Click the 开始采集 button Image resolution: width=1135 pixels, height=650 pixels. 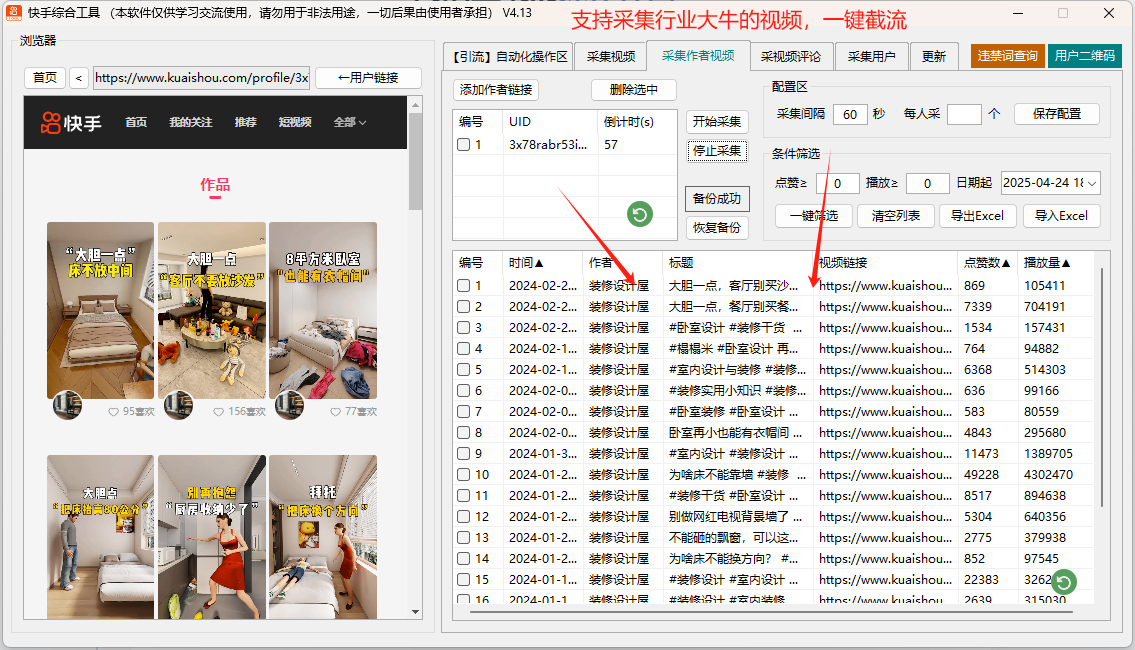pyautogui.click(x=717, y=122)
